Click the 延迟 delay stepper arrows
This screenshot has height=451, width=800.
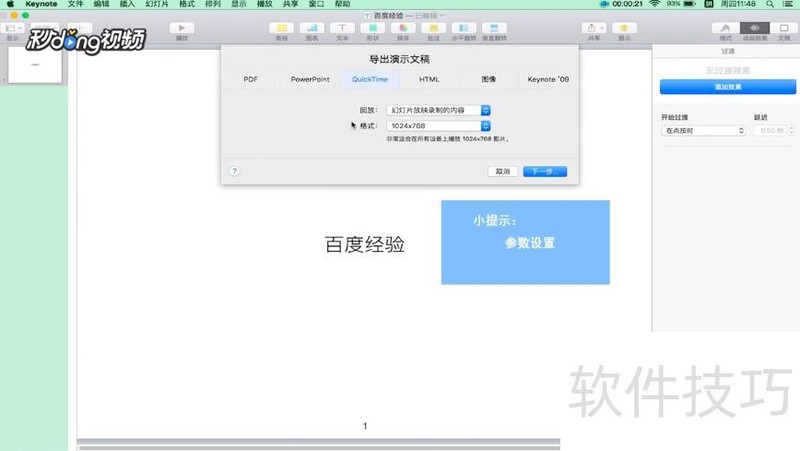(x=792, y=131)
